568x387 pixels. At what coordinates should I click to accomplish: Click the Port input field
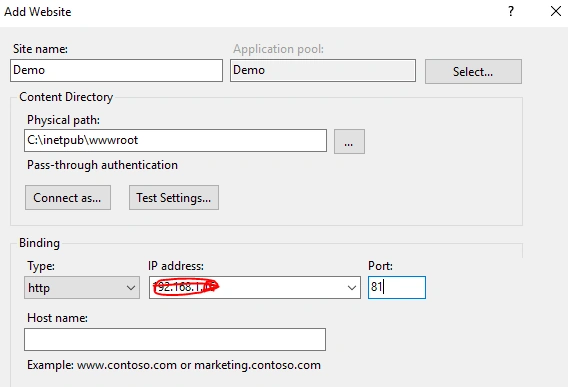(397, 288)
